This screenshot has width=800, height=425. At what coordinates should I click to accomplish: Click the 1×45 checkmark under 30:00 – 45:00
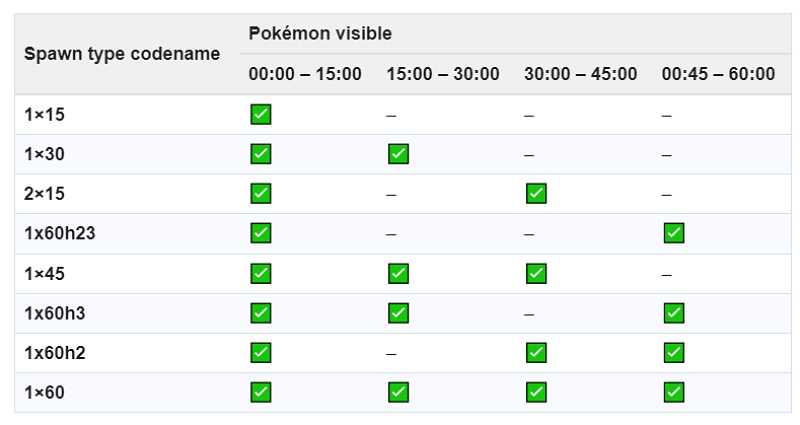(535, 272)
